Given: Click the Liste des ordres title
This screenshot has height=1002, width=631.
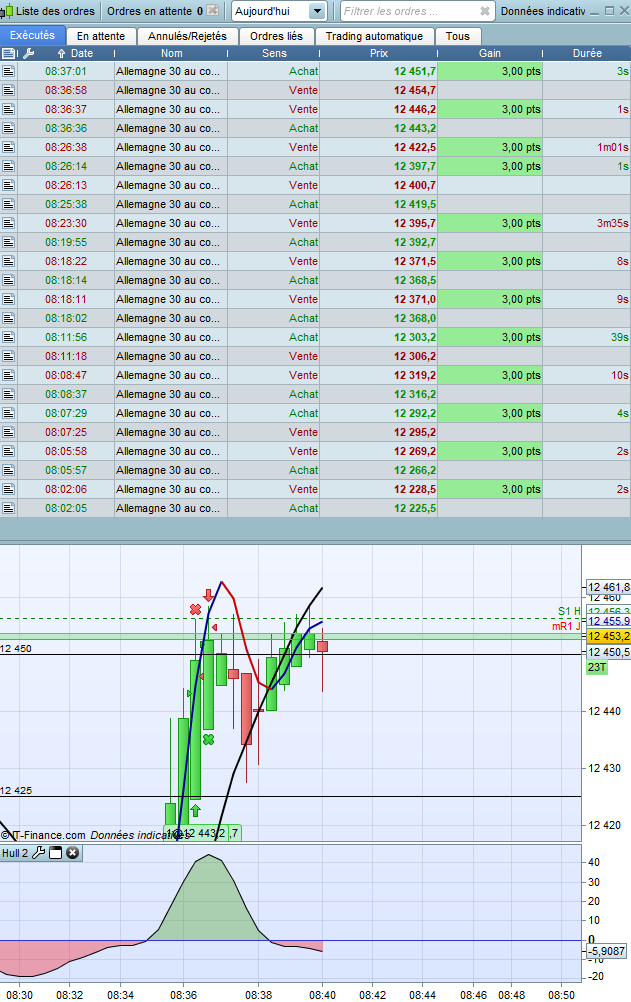Looking at the screenshot, I should click(x=55, y=12).
